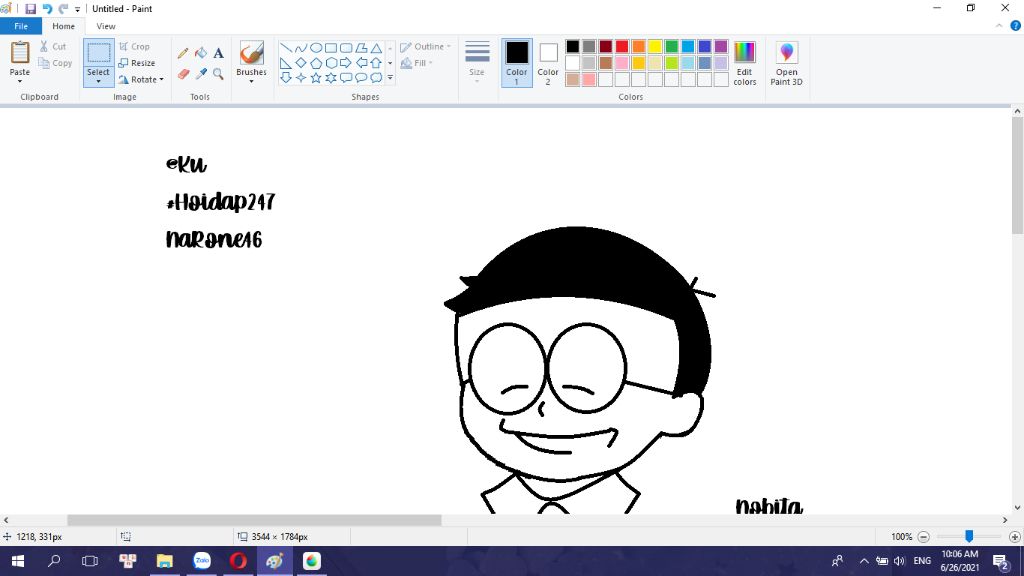Click the Resize button

pyautogui.click(x=137, y=63)
